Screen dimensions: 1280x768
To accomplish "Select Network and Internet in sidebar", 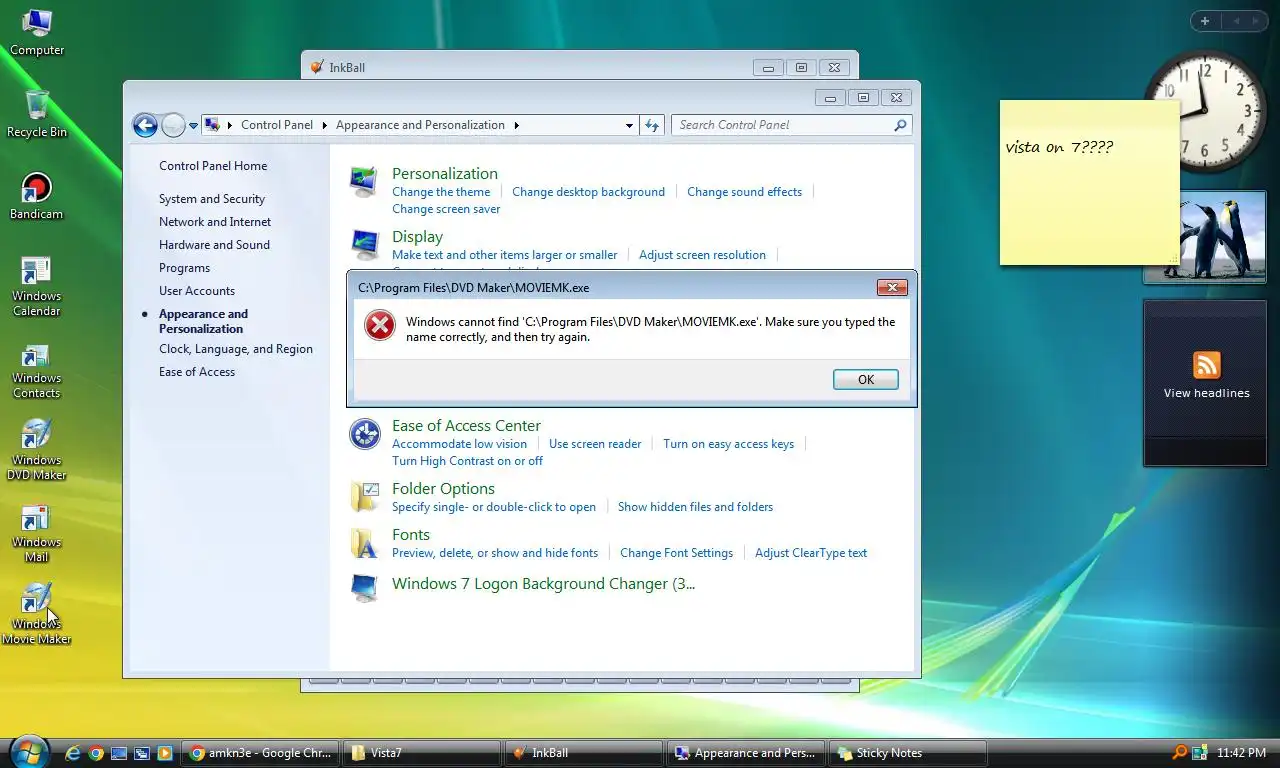I will [215, 222].
